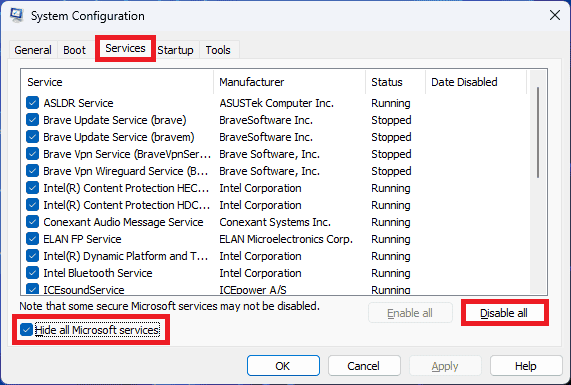Toggle the Brave Vpn Service checkbox
Viewport: 571px width, 385px height.
[x=32, y=154]
